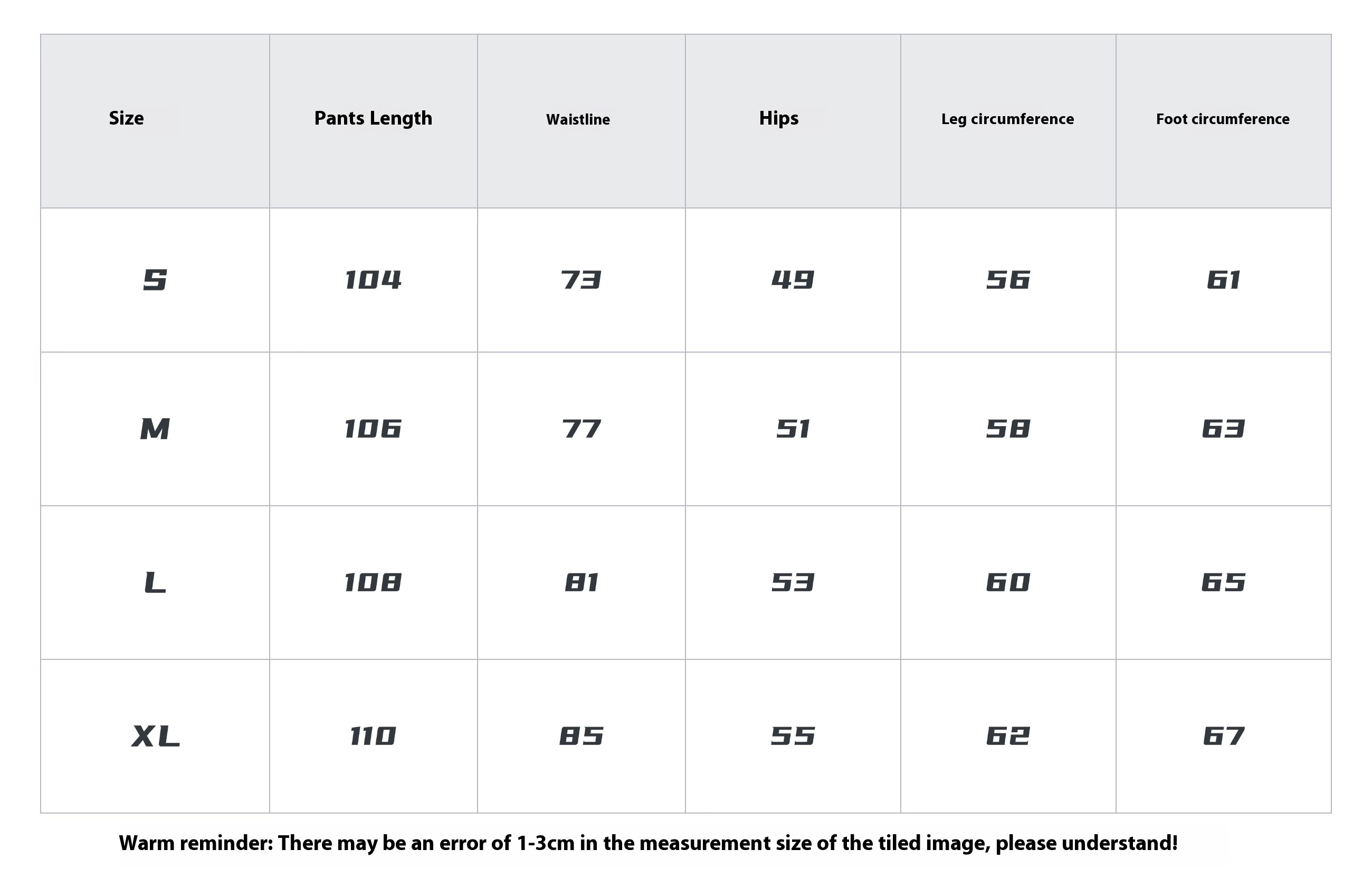Select the Waistline column header
1372x887 pixels.
578,119
